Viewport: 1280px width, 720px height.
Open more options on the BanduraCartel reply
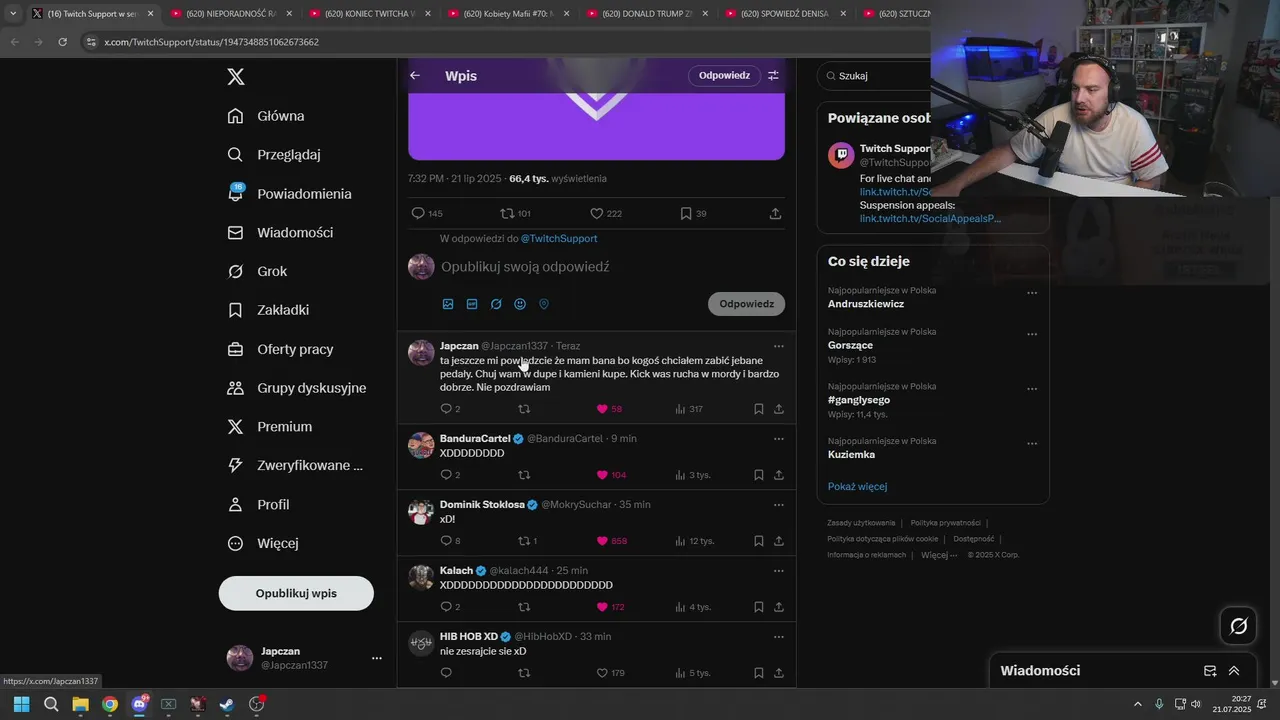[x=778, y=439]
